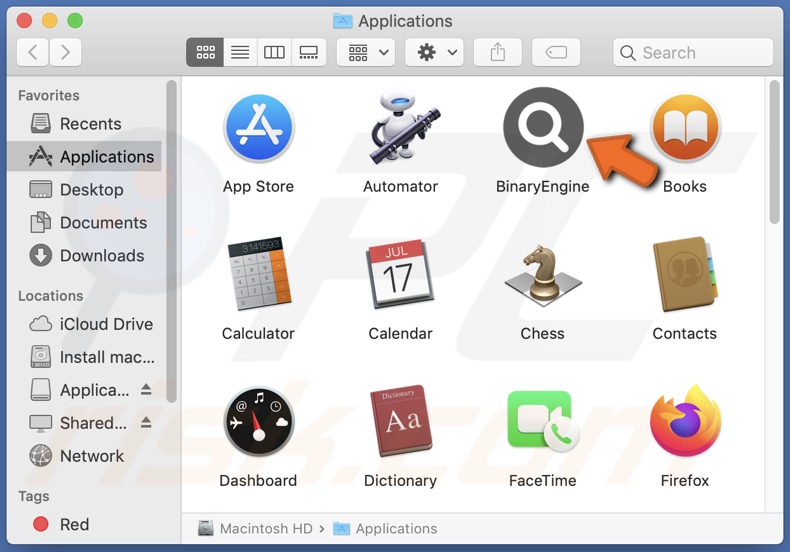Open the gear Action menu
790x552 pixels.
tap(435, 52)
